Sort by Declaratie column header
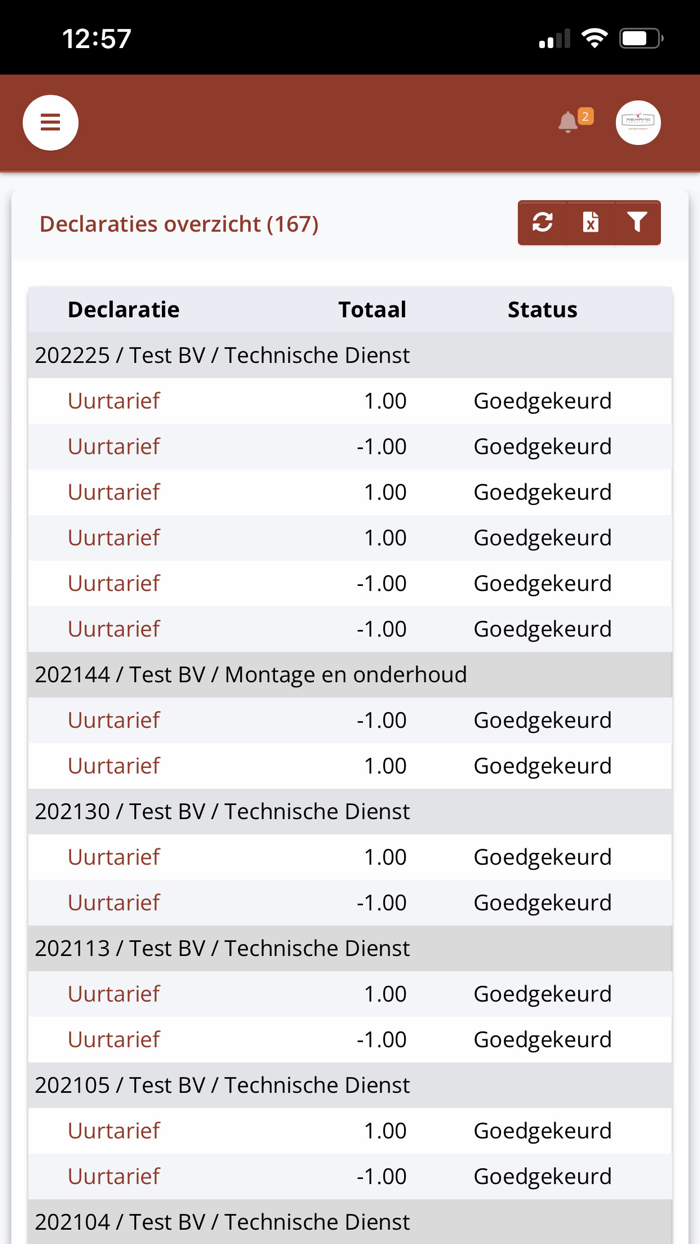700x1244 pixels. tap(123, 310)
